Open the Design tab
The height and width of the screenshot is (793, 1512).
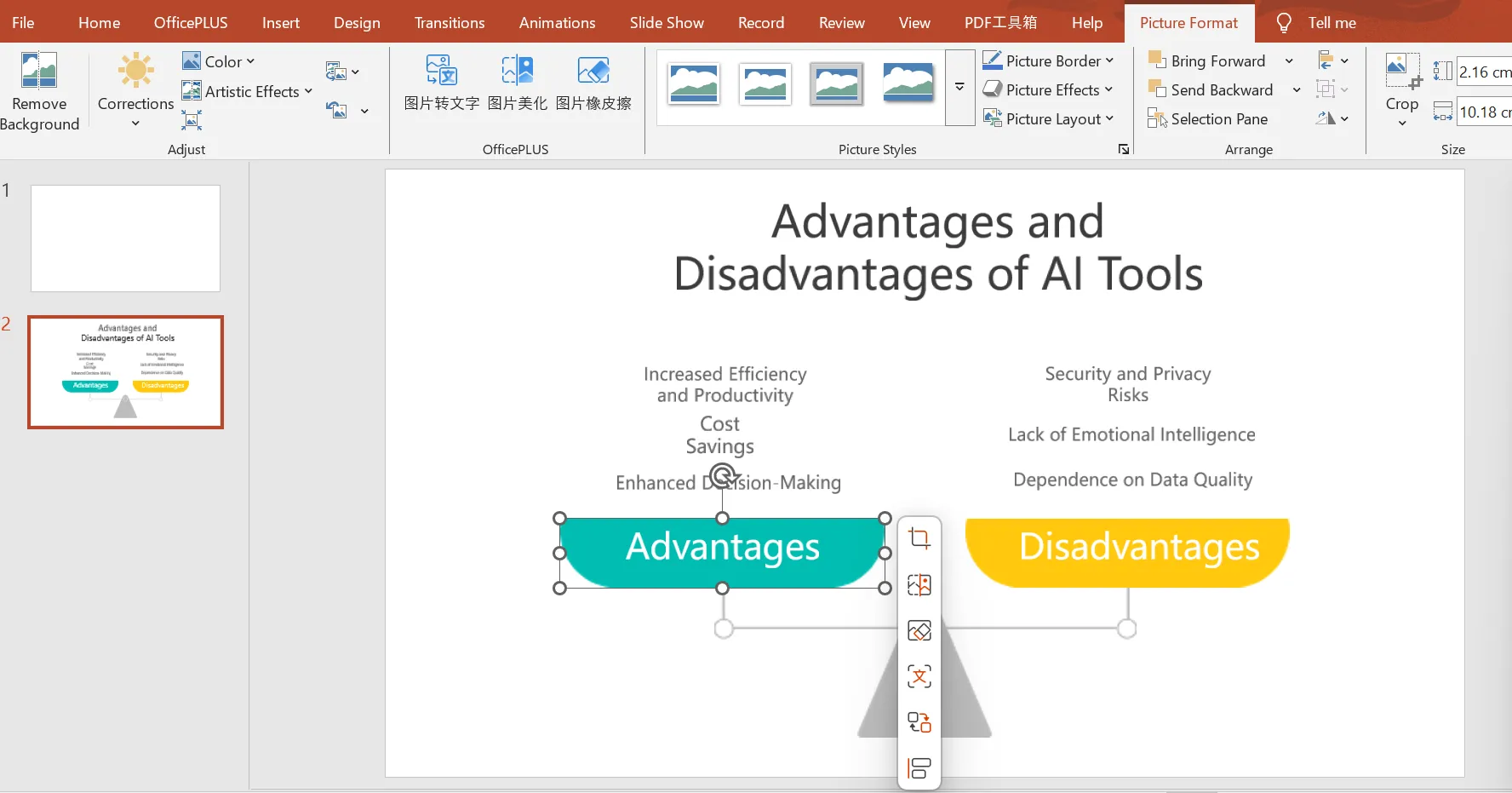(x=357, y=23)
